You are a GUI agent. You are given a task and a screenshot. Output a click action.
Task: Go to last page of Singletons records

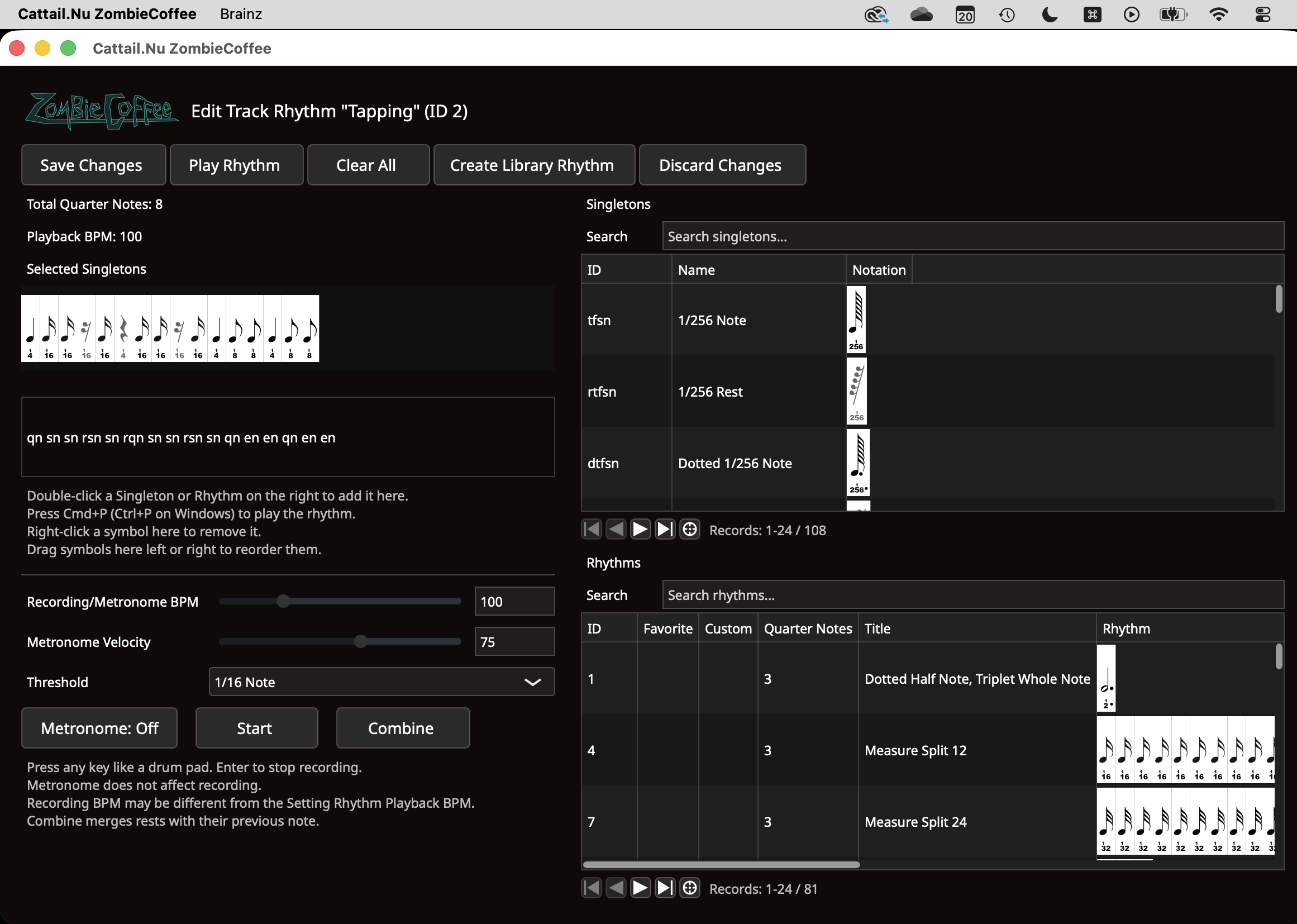(665, 530)
